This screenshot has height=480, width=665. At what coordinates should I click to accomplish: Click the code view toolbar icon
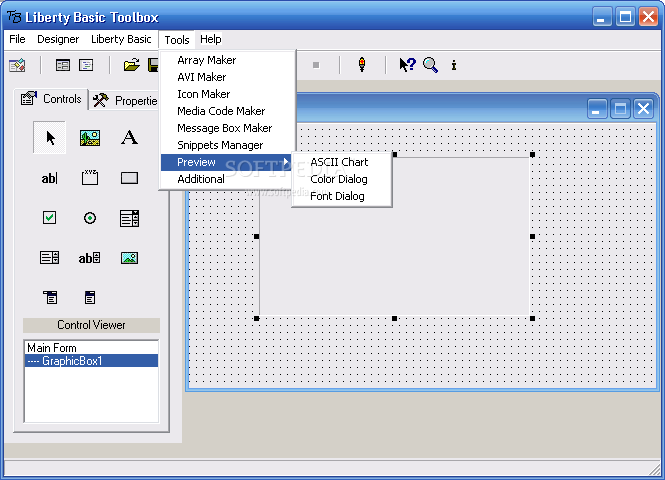coord(86,65)
